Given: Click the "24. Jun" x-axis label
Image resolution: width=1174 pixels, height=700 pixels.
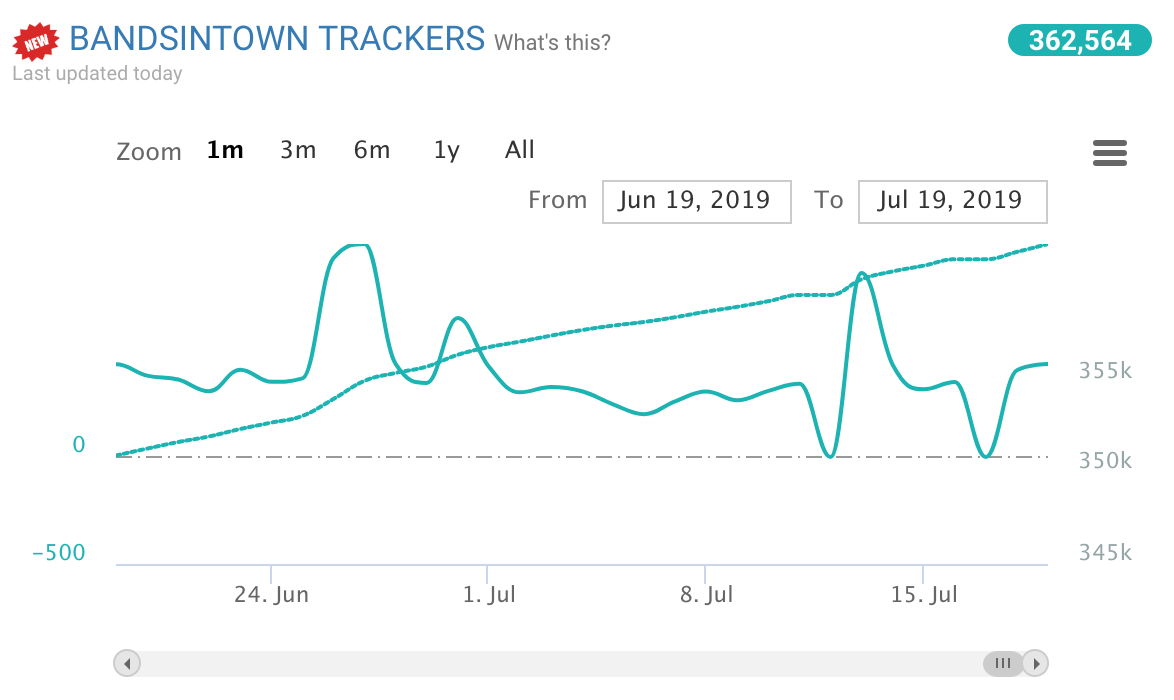Looking at the screenshot, I should click(272, 595).
